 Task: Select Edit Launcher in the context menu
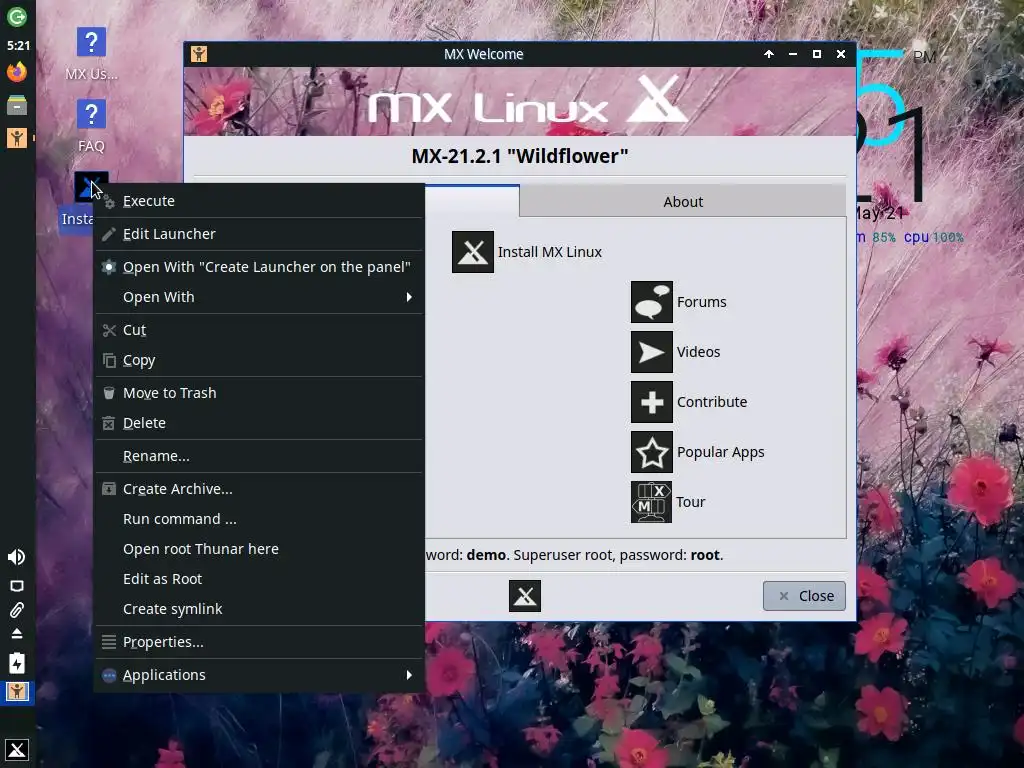259,234
